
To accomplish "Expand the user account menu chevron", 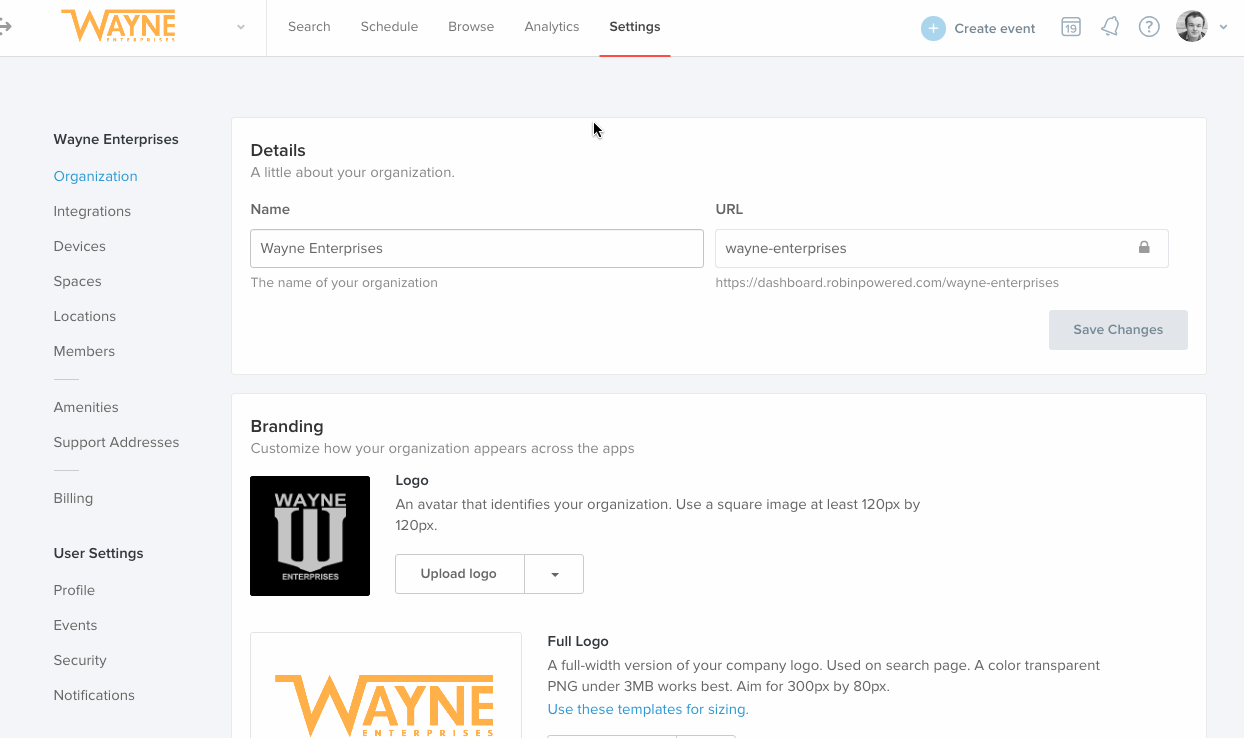I will pyautogui.click(x=1223, y=28).
